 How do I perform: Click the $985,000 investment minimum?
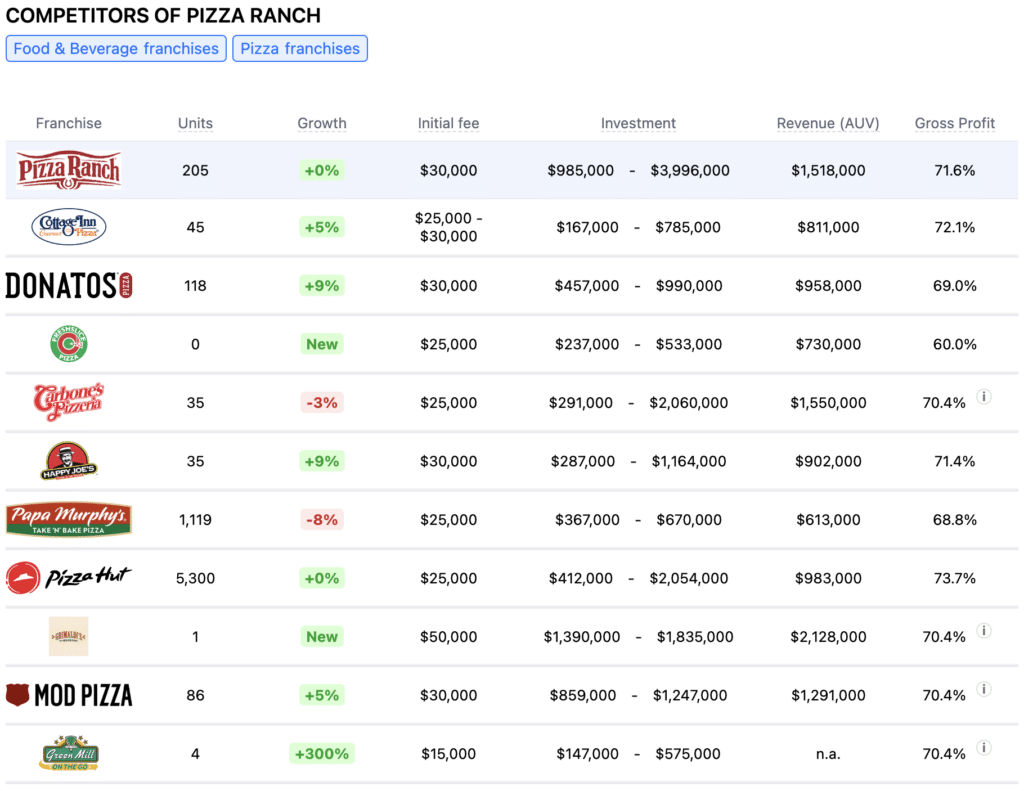click(581, 170)
